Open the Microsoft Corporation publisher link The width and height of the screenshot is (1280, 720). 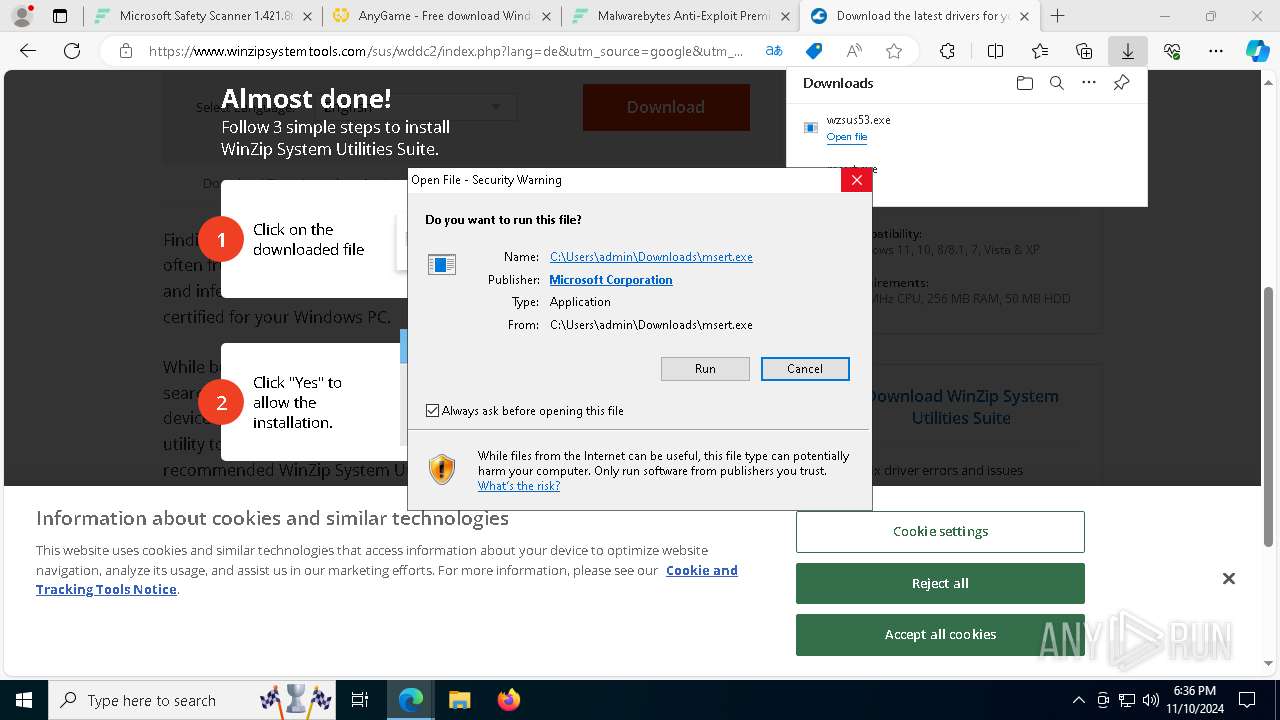click(x=611, y=280)
